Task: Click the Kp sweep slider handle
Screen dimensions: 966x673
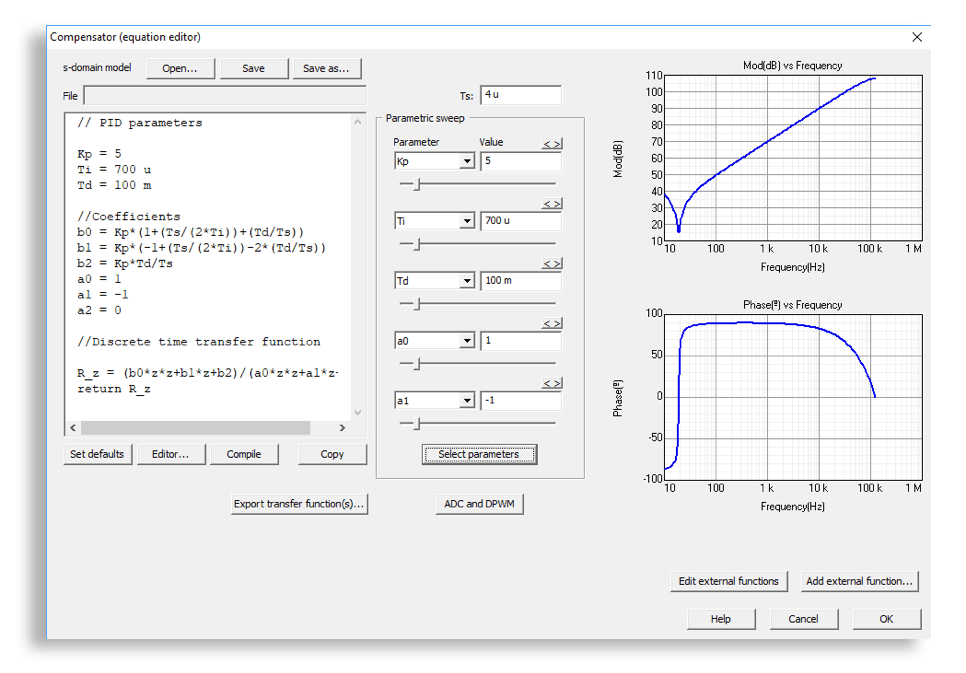Action: [417, 184]
